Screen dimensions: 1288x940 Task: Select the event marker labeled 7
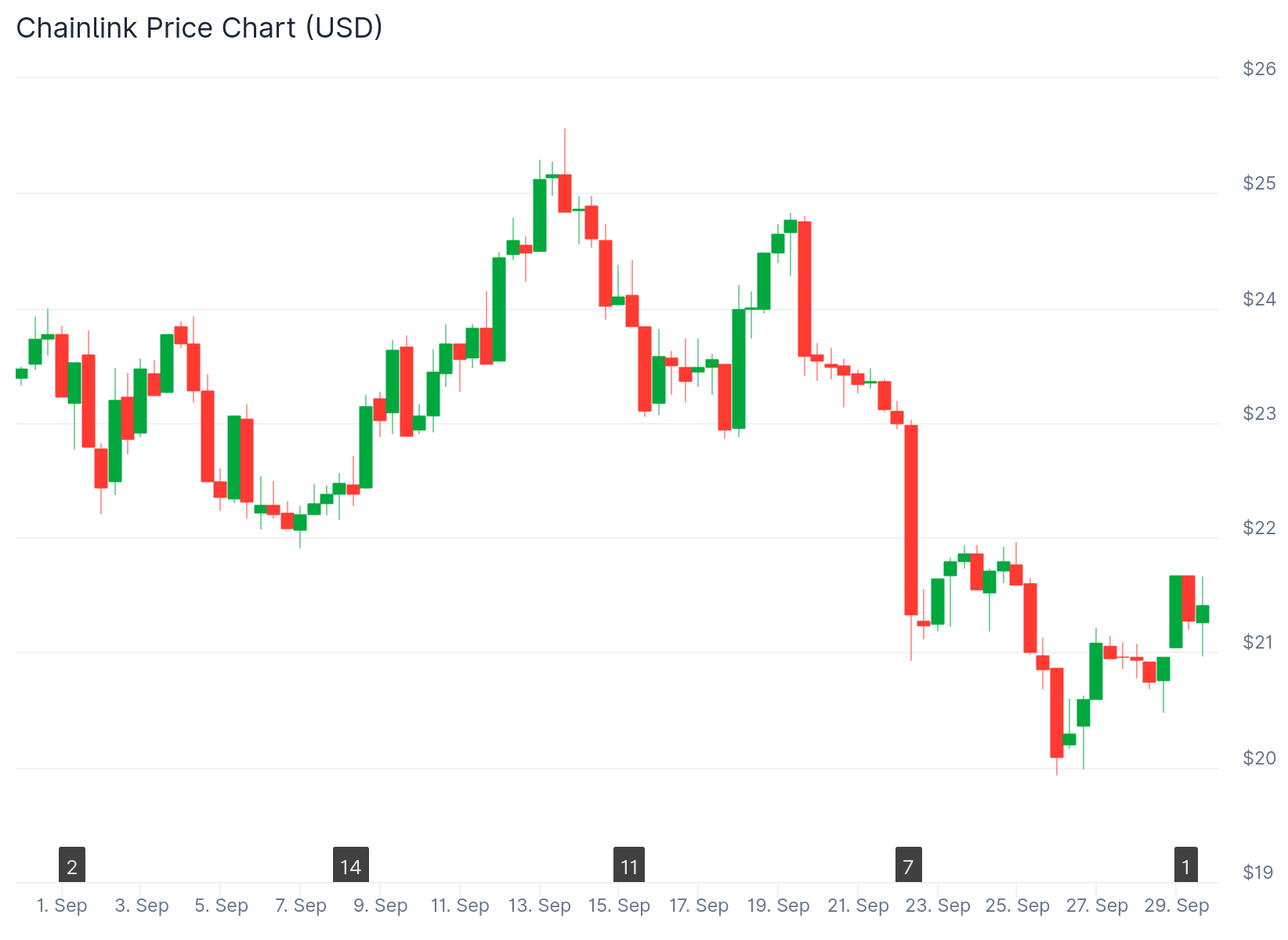(x=908, y=866)
